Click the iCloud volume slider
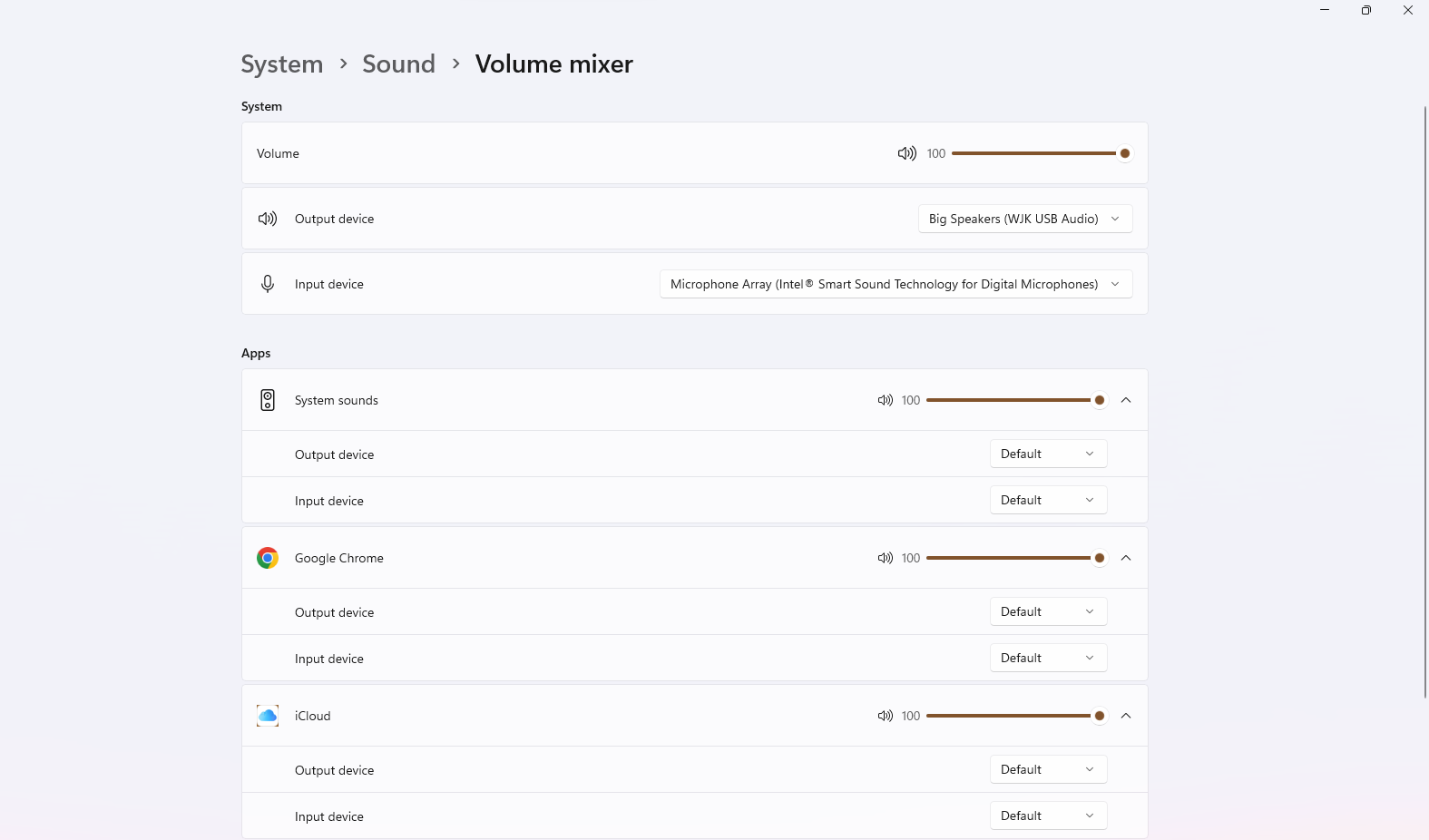 [x=1016, y=716]
